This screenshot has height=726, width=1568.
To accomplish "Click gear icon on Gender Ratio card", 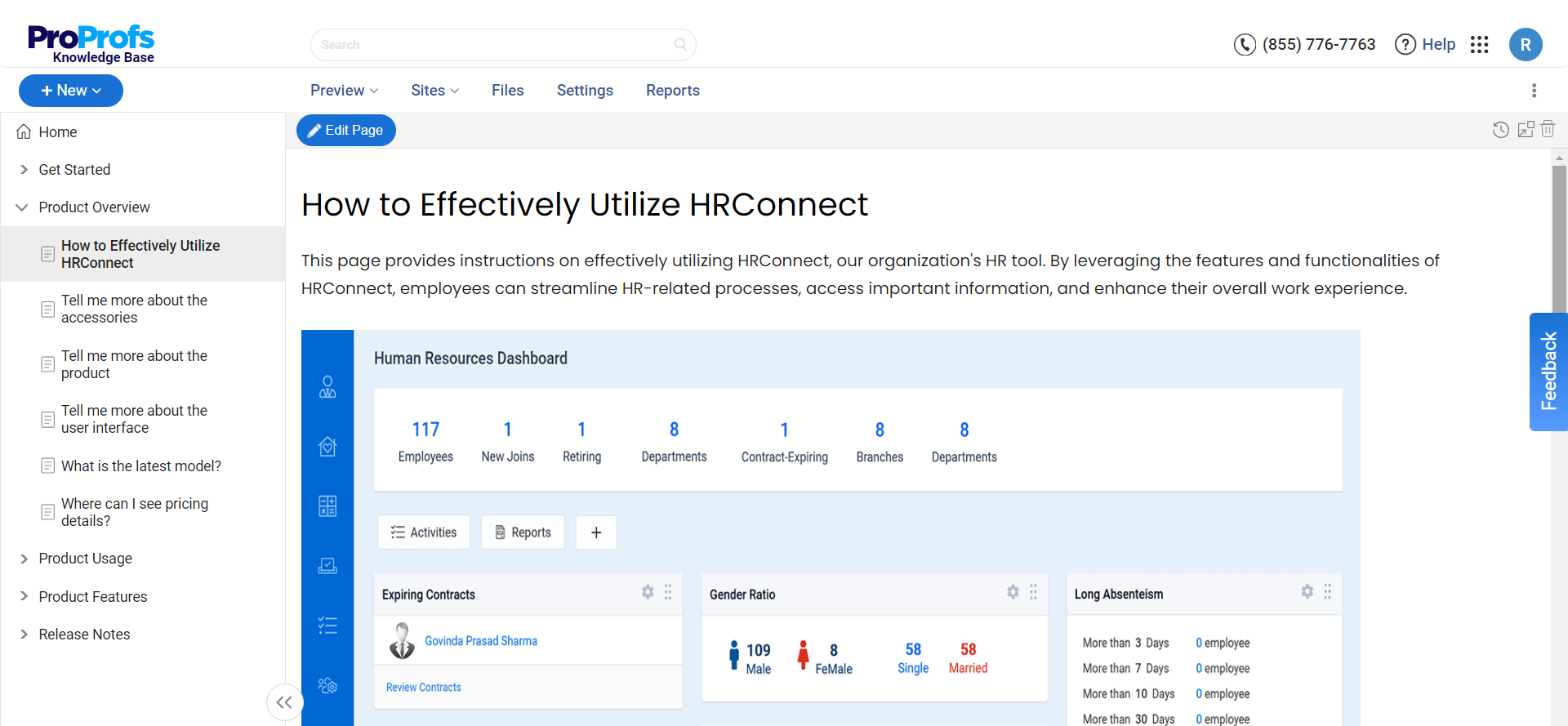I will tap(1013, 592).
